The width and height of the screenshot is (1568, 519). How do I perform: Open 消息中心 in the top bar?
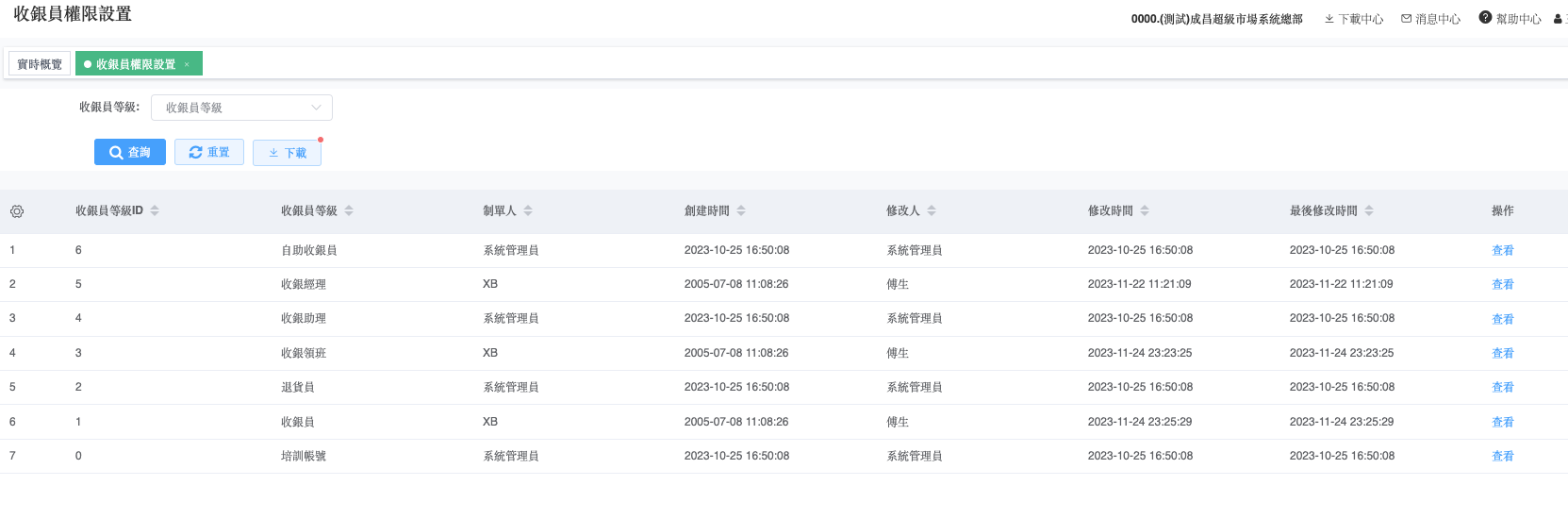[1430, 19]
